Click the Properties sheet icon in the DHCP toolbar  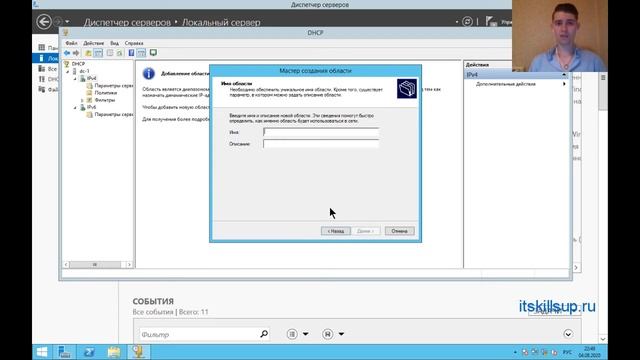110,53
